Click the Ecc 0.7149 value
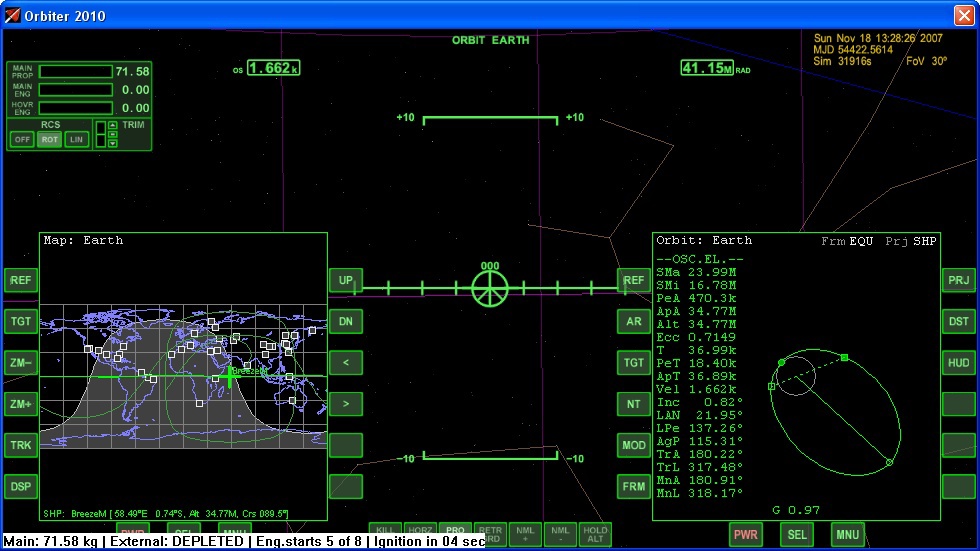 tap(696, 337)
